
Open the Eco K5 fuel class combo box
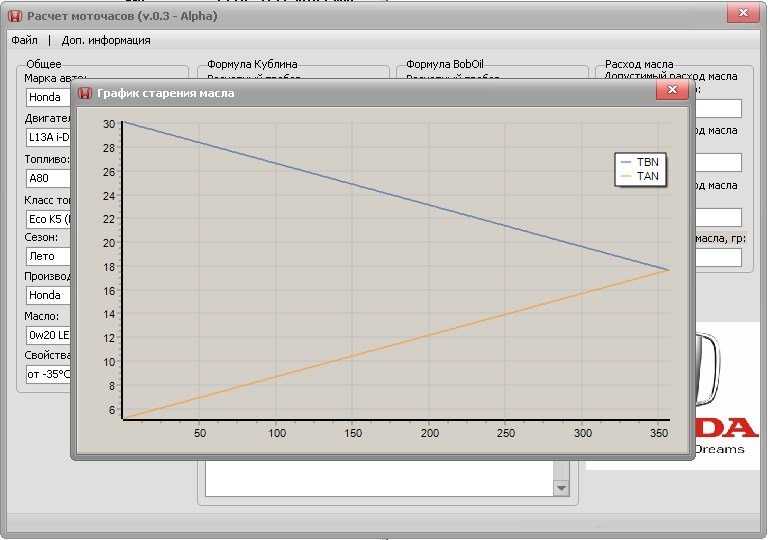pos(48,219)
